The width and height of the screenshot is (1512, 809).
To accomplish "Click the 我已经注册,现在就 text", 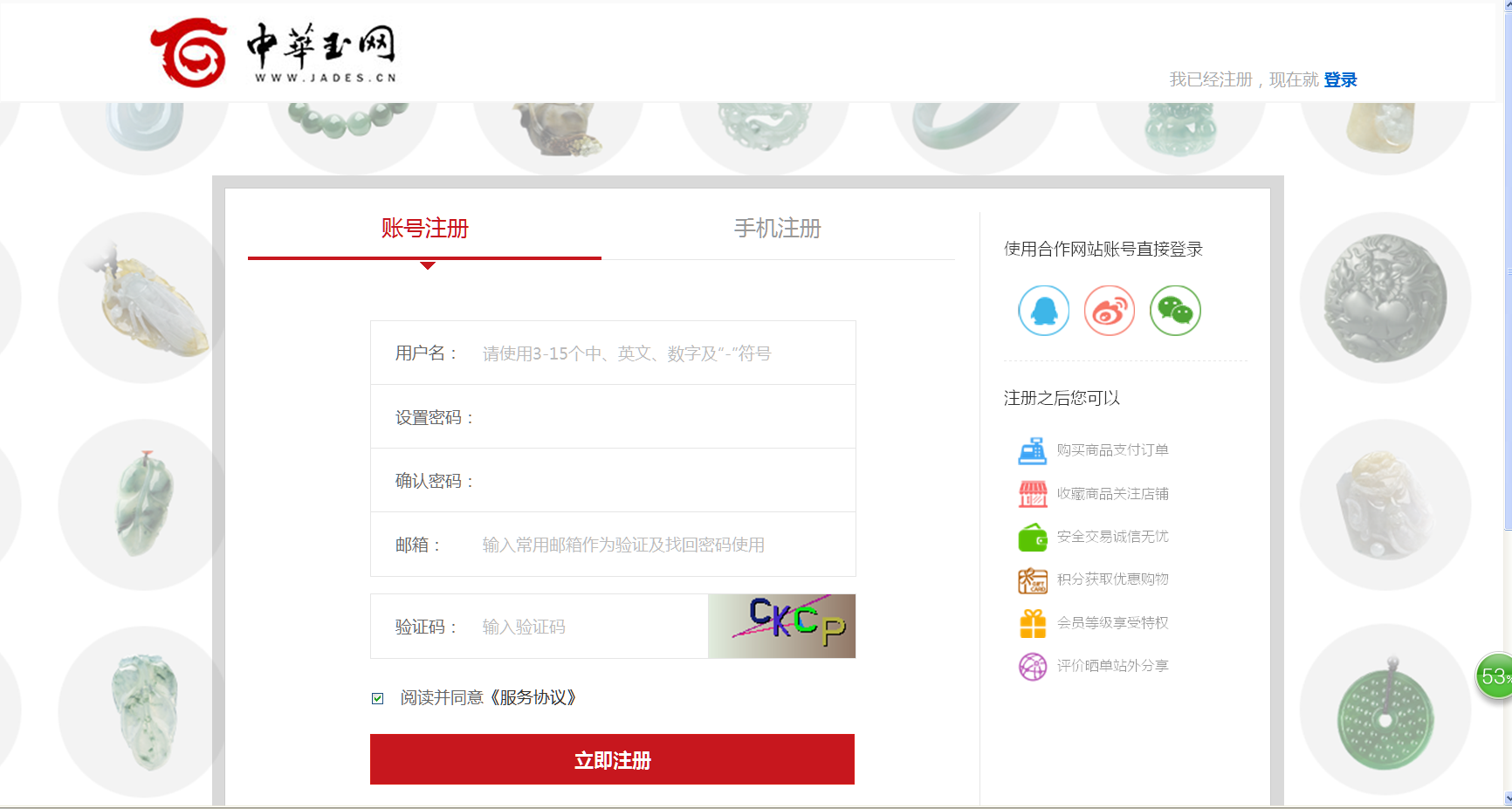I will (x=1244, y=80).
